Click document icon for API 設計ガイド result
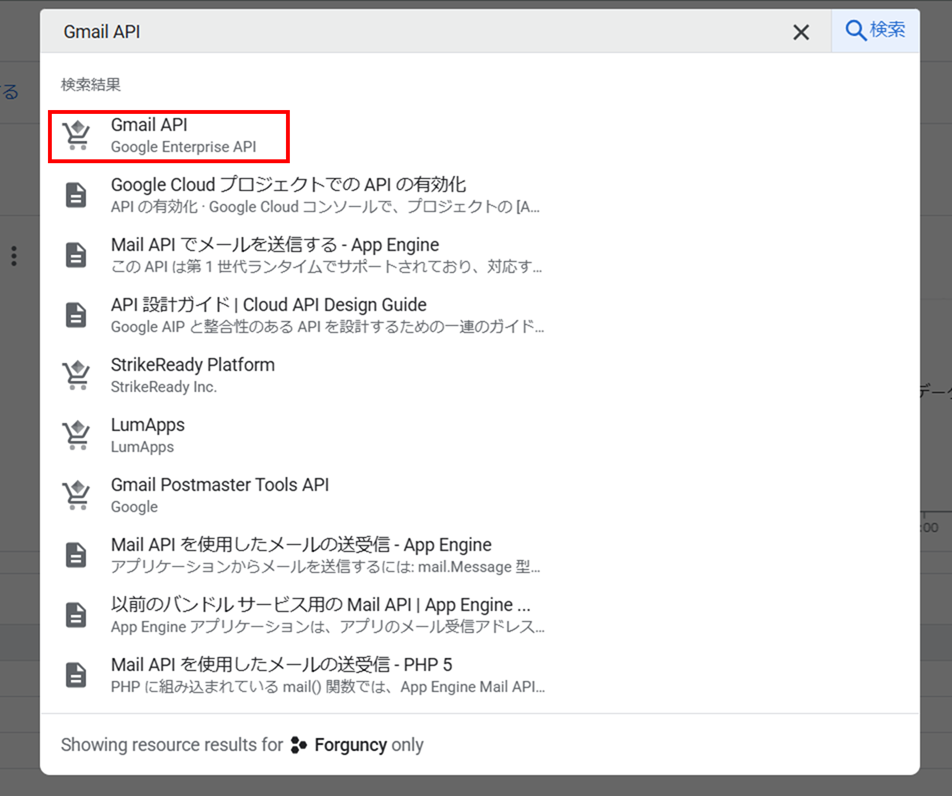 (x=76, y=315)
